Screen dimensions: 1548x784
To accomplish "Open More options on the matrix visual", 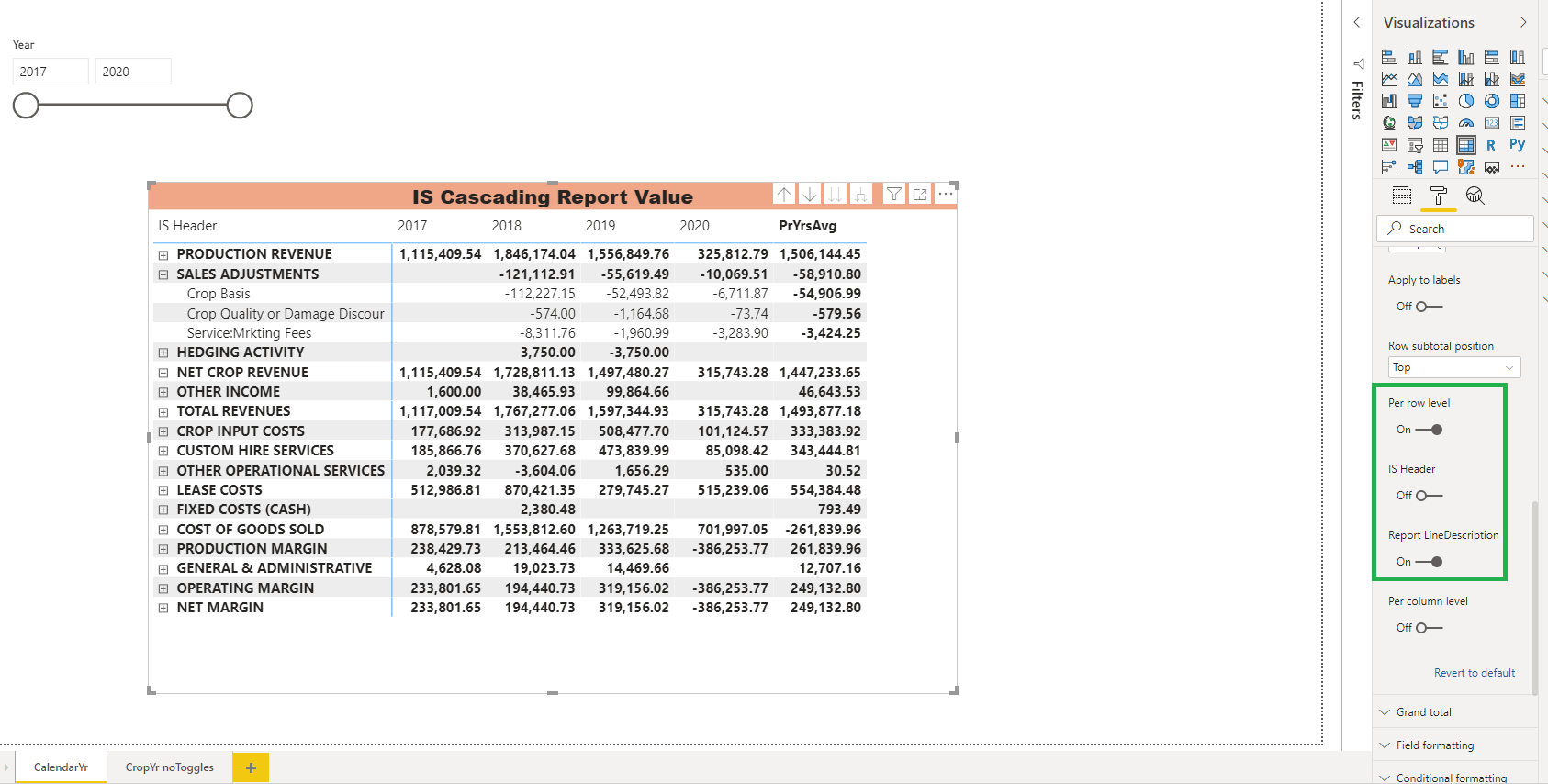I will [x=945, y=194].
